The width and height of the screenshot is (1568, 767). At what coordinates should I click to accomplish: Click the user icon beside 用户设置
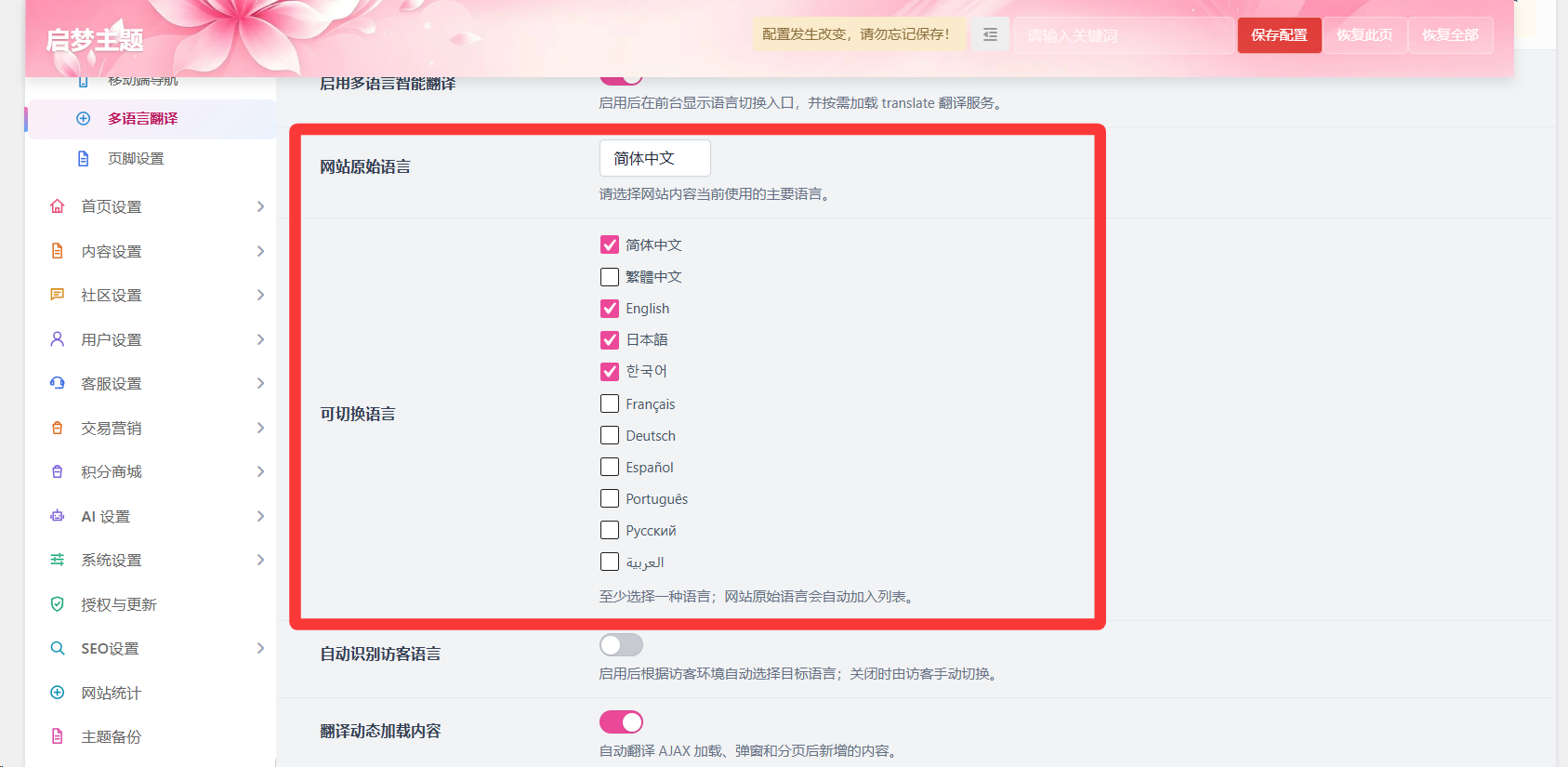pyautogui.click(x=58, y=339)
